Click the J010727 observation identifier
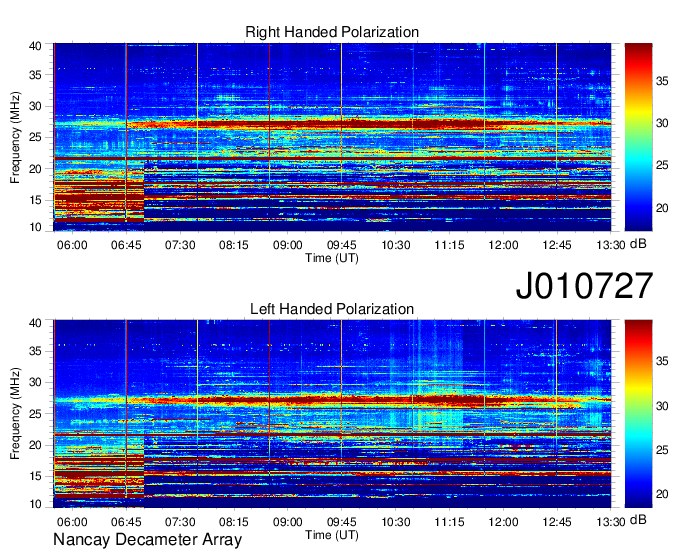The width and height of the screenshot is (680, 552). [x=584, y=286]
